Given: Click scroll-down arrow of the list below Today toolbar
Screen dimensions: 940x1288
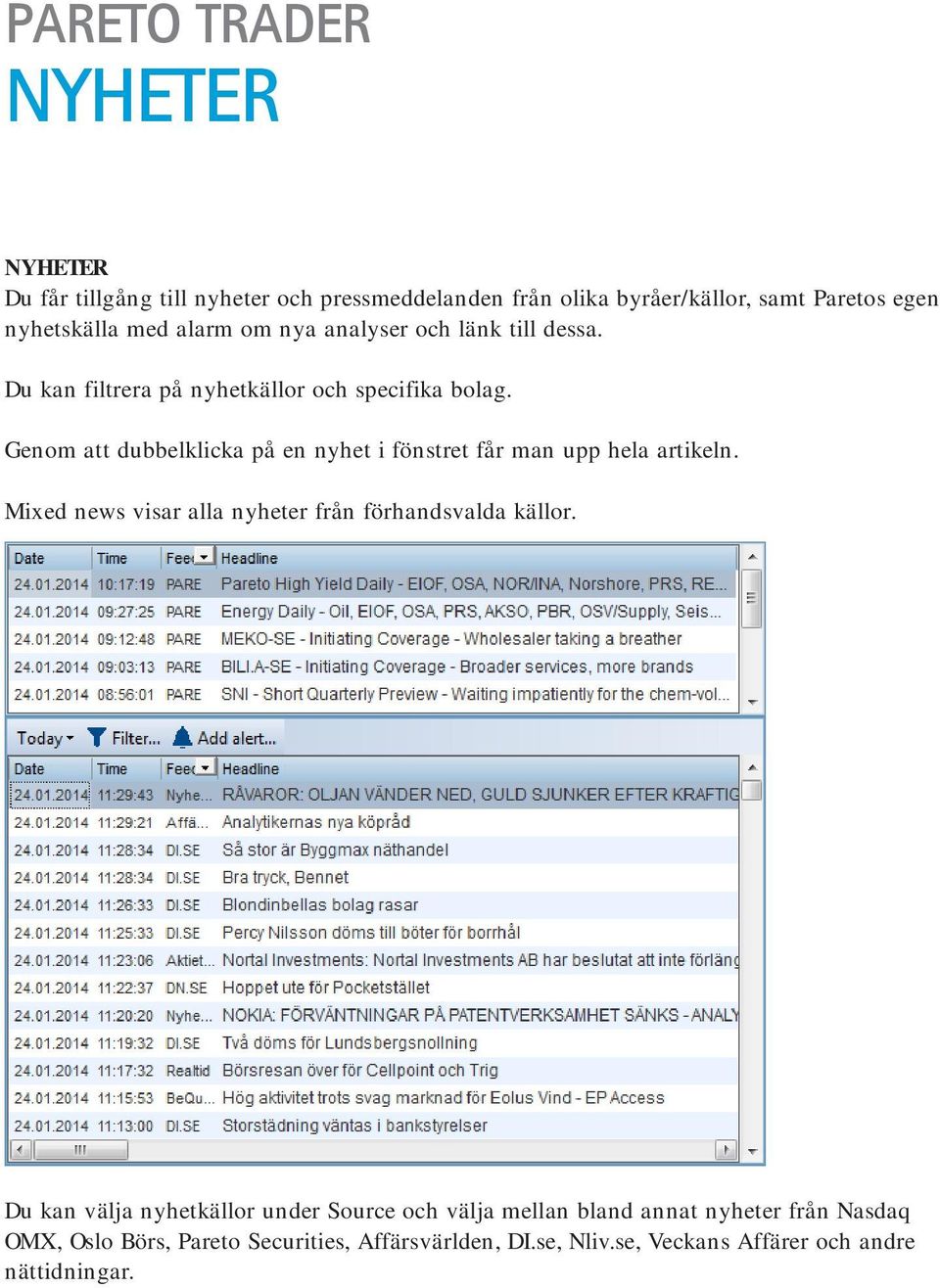Looking at the screenshot, I should tap(752, 1151).
